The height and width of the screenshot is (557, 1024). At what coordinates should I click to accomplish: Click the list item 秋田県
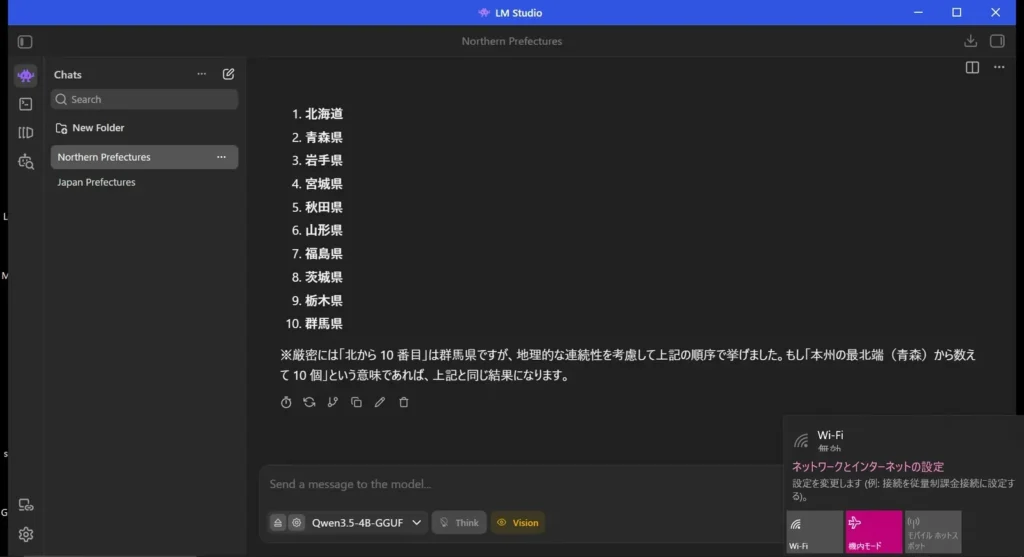[324, 208]
